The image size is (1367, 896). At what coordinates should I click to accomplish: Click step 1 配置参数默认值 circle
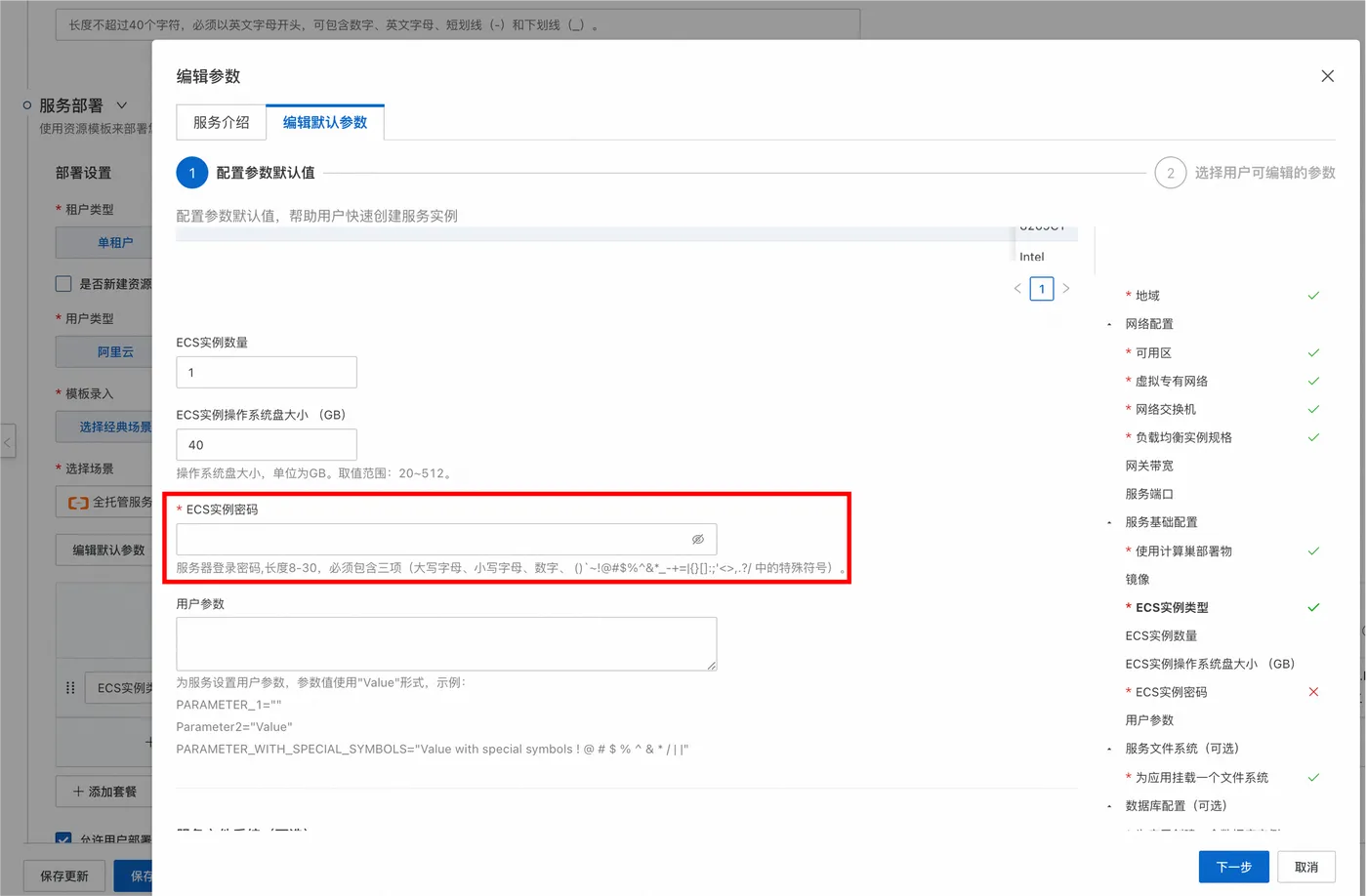click(192, 173)
